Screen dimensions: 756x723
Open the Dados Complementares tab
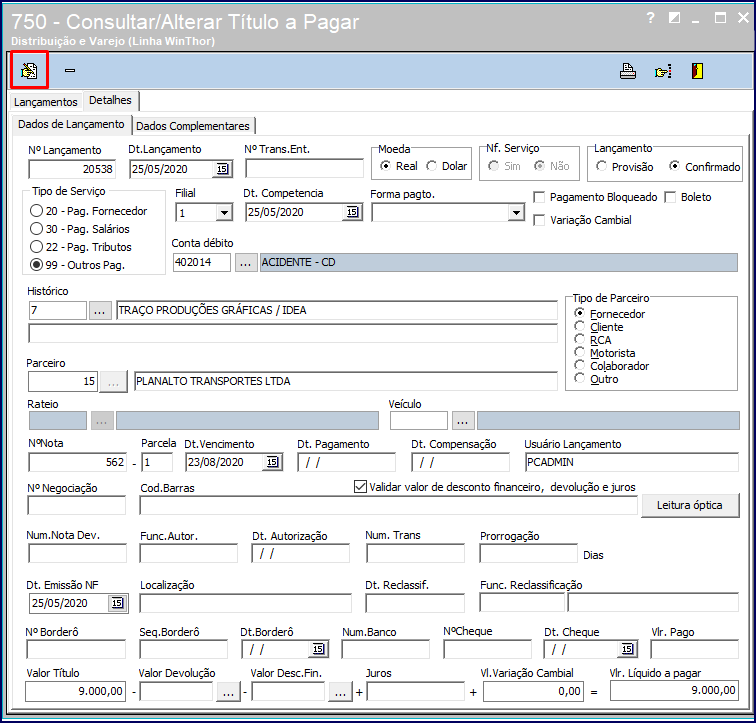[x=193, y=126]
